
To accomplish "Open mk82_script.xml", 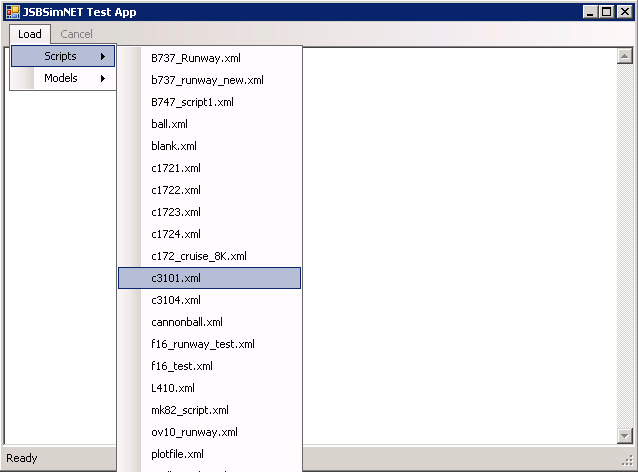I will [190, 410].
